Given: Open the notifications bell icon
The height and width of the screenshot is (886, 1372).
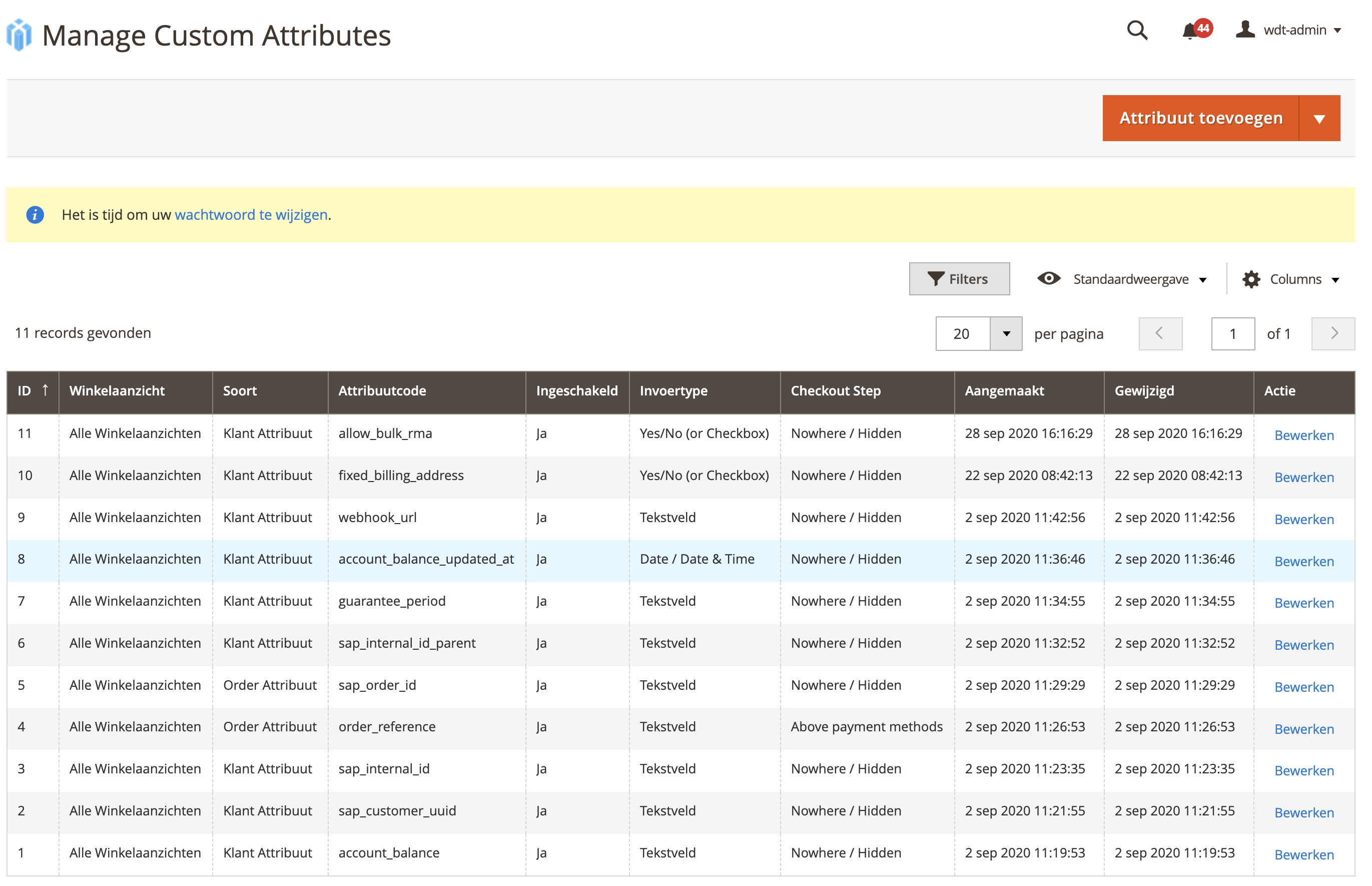Looking at the screenshot, I should (x=1189, y=31).
